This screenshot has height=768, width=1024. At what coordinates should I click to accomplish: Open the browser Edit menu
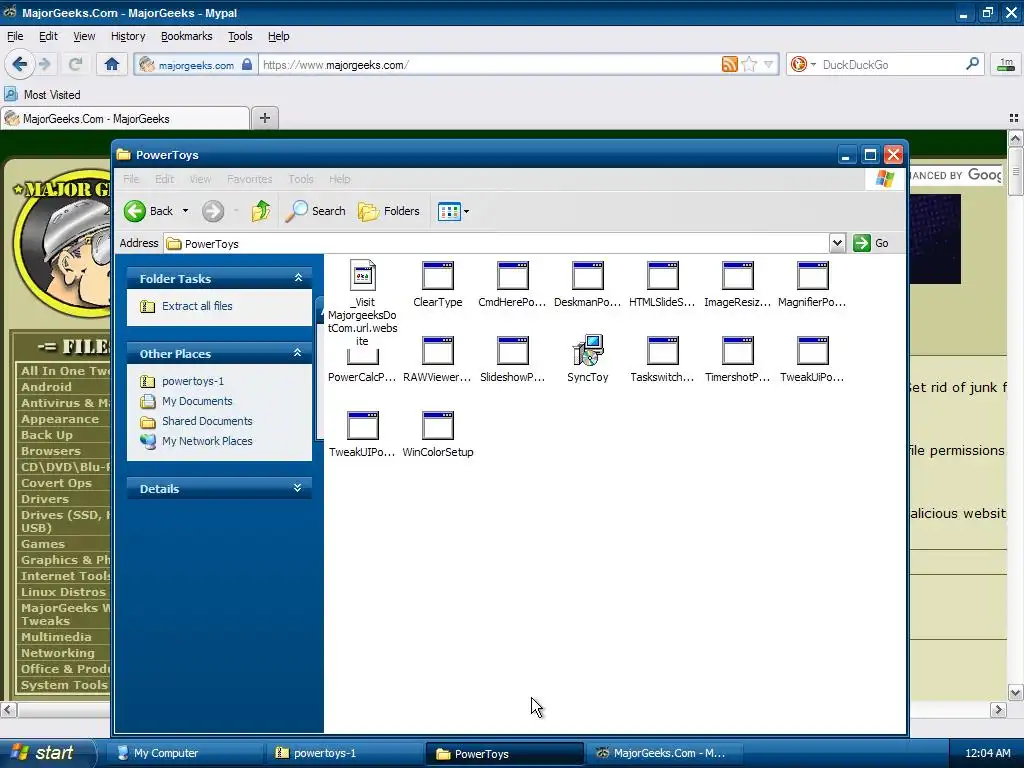click(48, 36)
